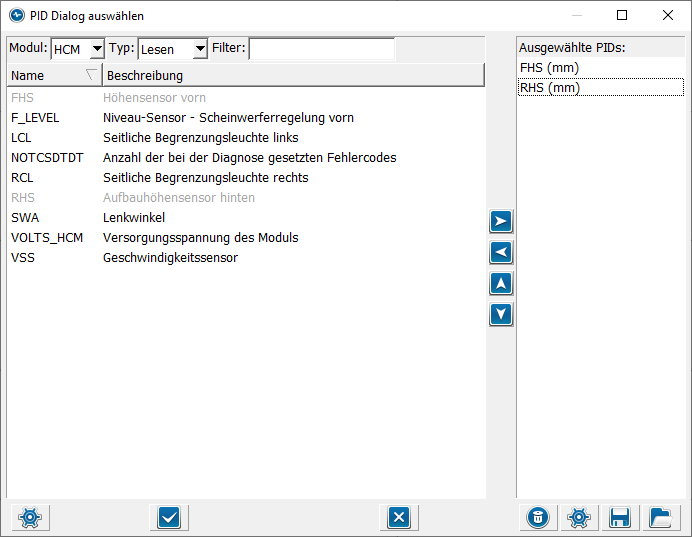The image size is (692, 537).
Task: Save PID list with the floppy disk icon
Action: coord(619,517)
